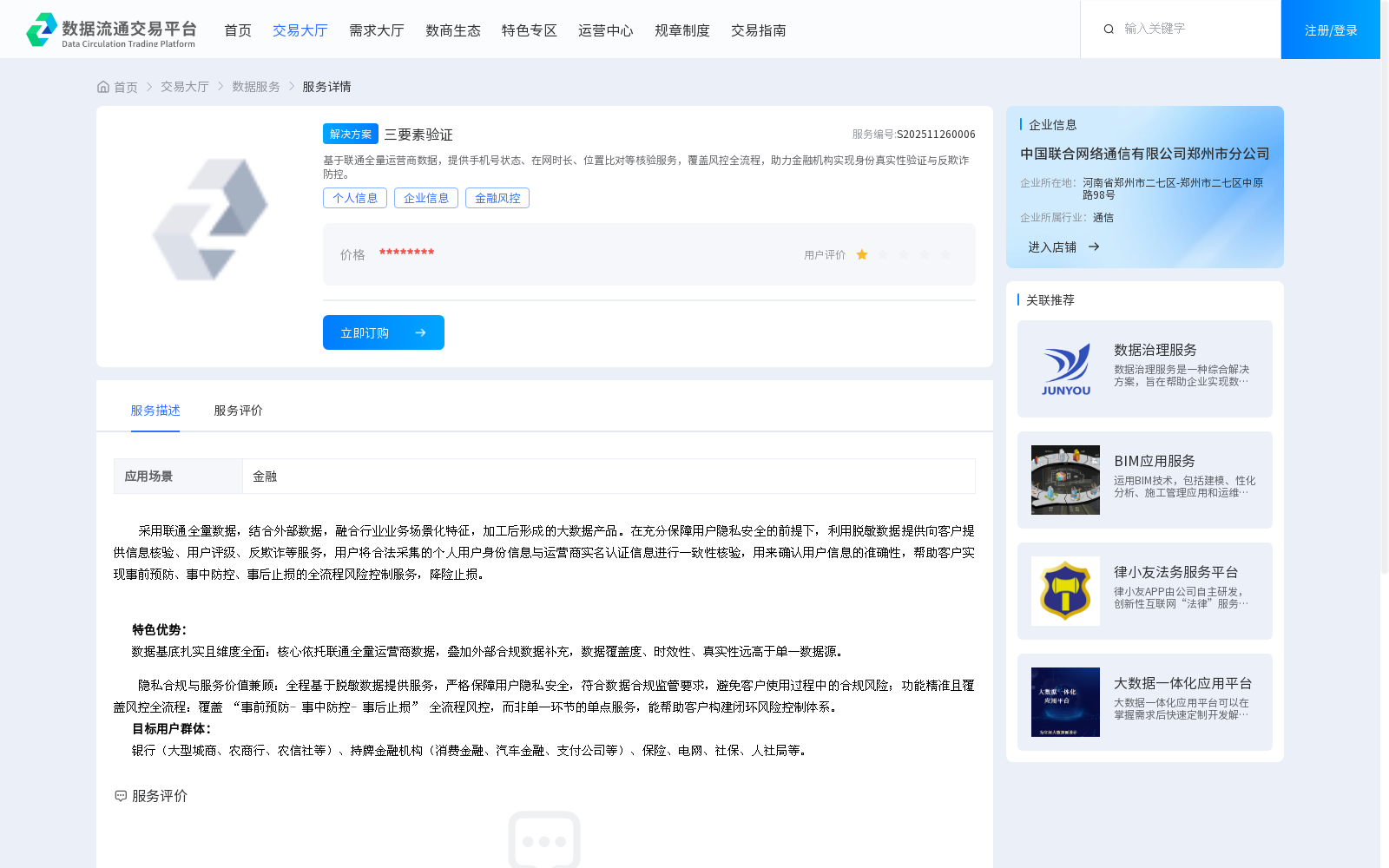Click the service product image placeholder
The image size is (1389, 868).
click(x=210, y=219)
